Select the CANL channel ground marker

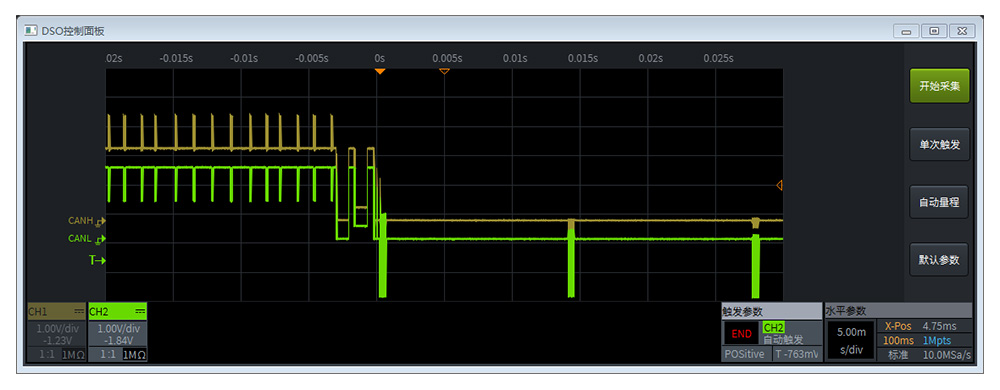click(x=99, y=240)
